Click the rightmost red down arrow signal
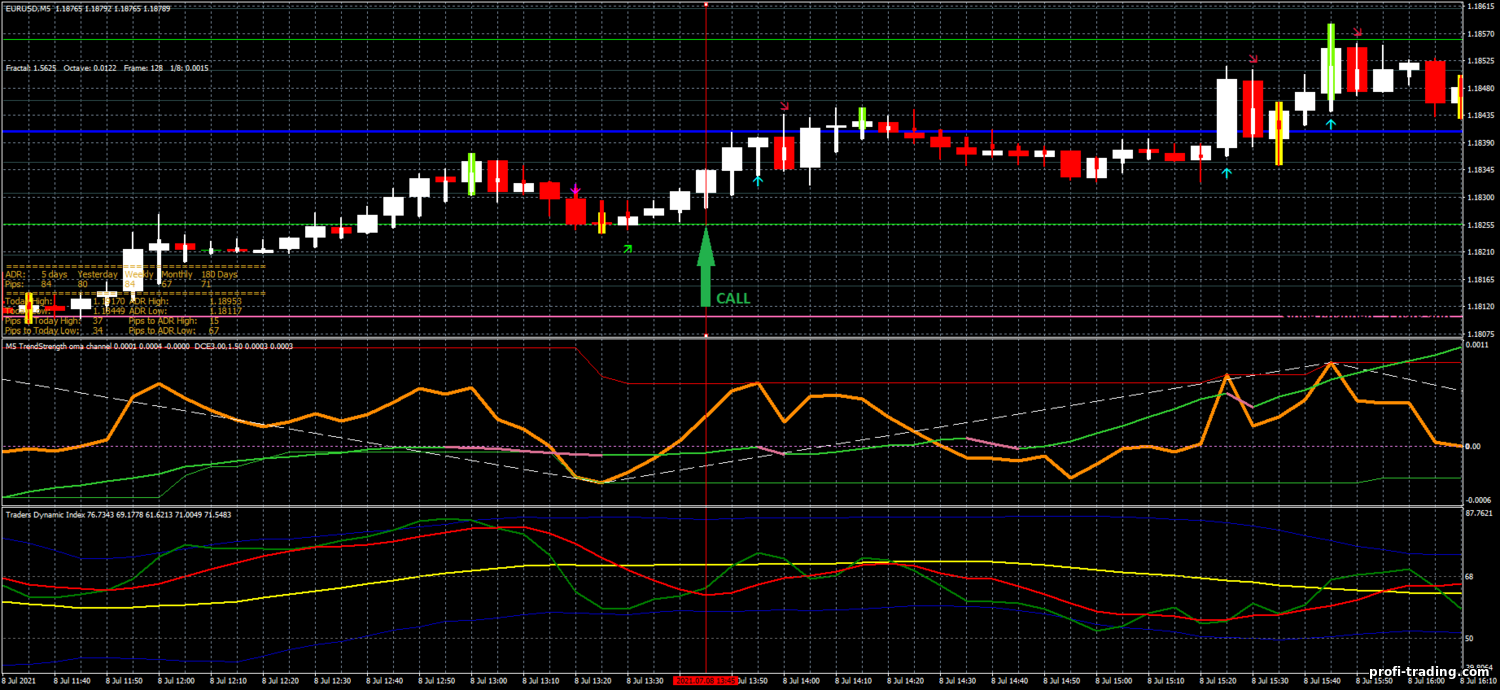 (1358, 33)
